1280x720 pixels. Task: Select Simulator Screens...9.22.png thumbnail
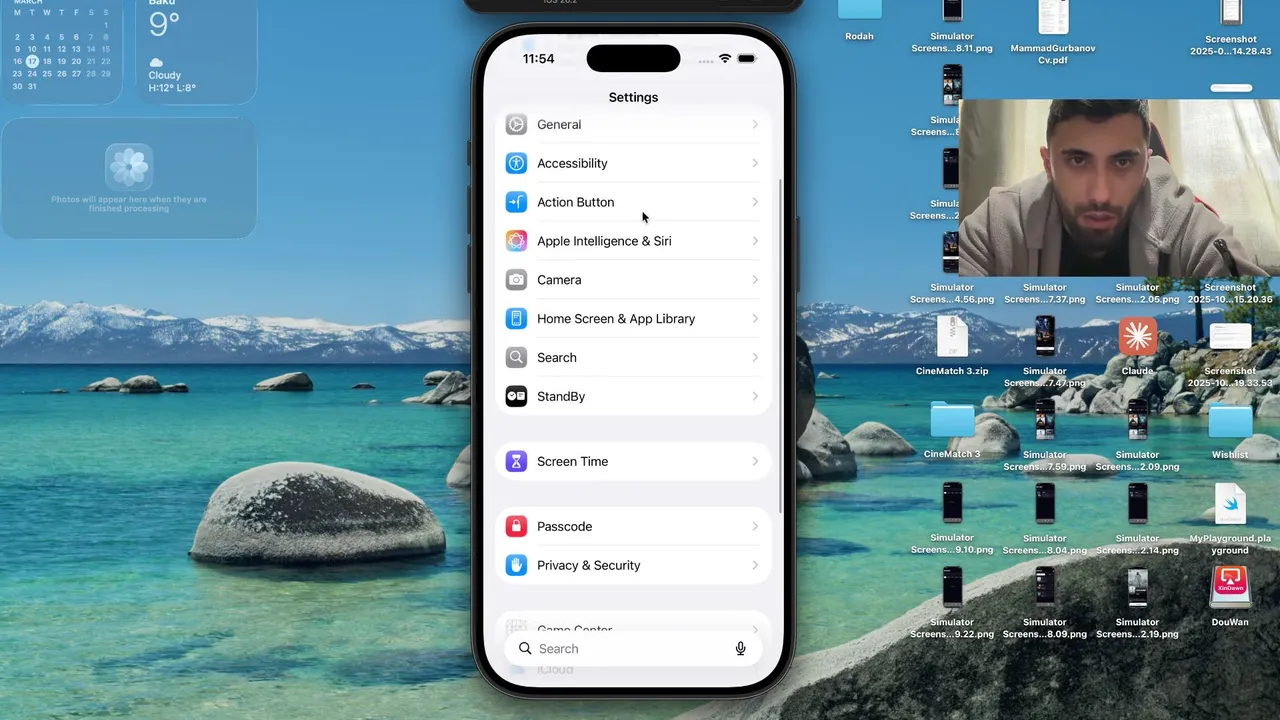click(952, 587)
